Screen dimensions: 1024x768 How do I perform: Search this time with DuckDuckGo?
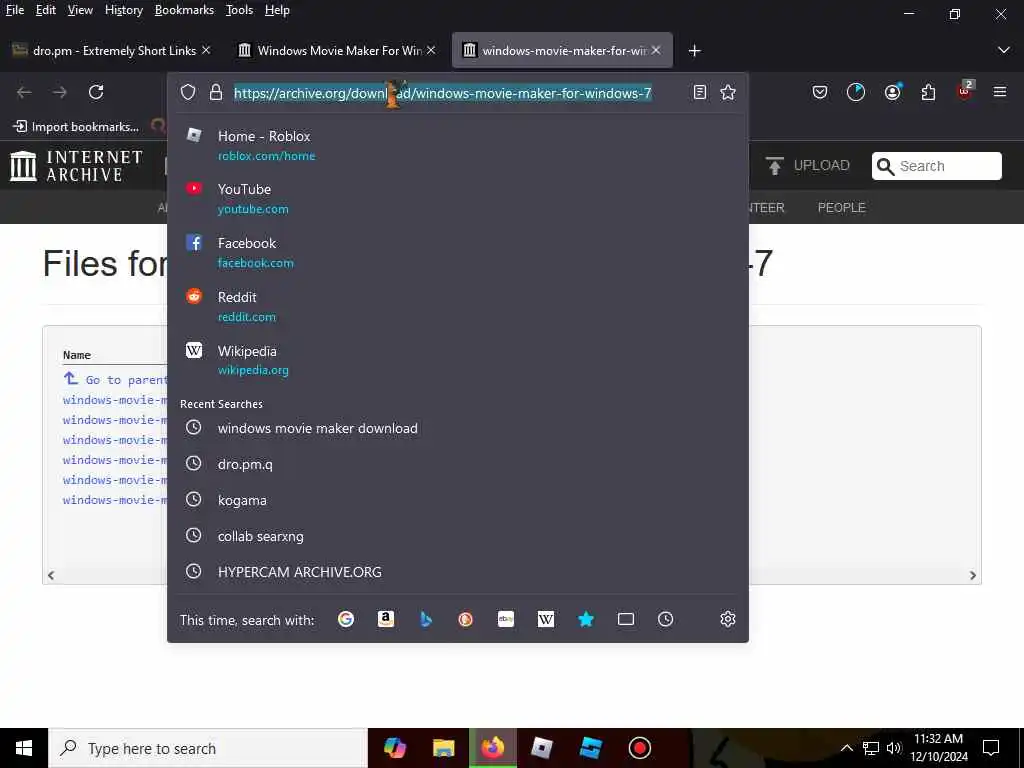(x=466, y=618)
